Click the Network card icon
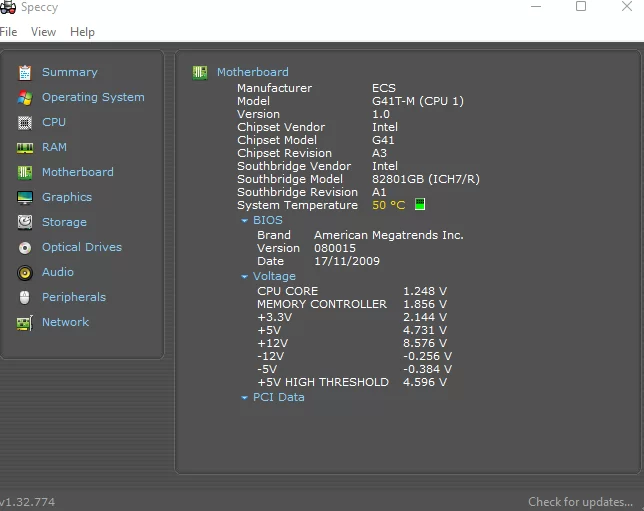The height and width of the screenshot is (511, 644). 25,323
